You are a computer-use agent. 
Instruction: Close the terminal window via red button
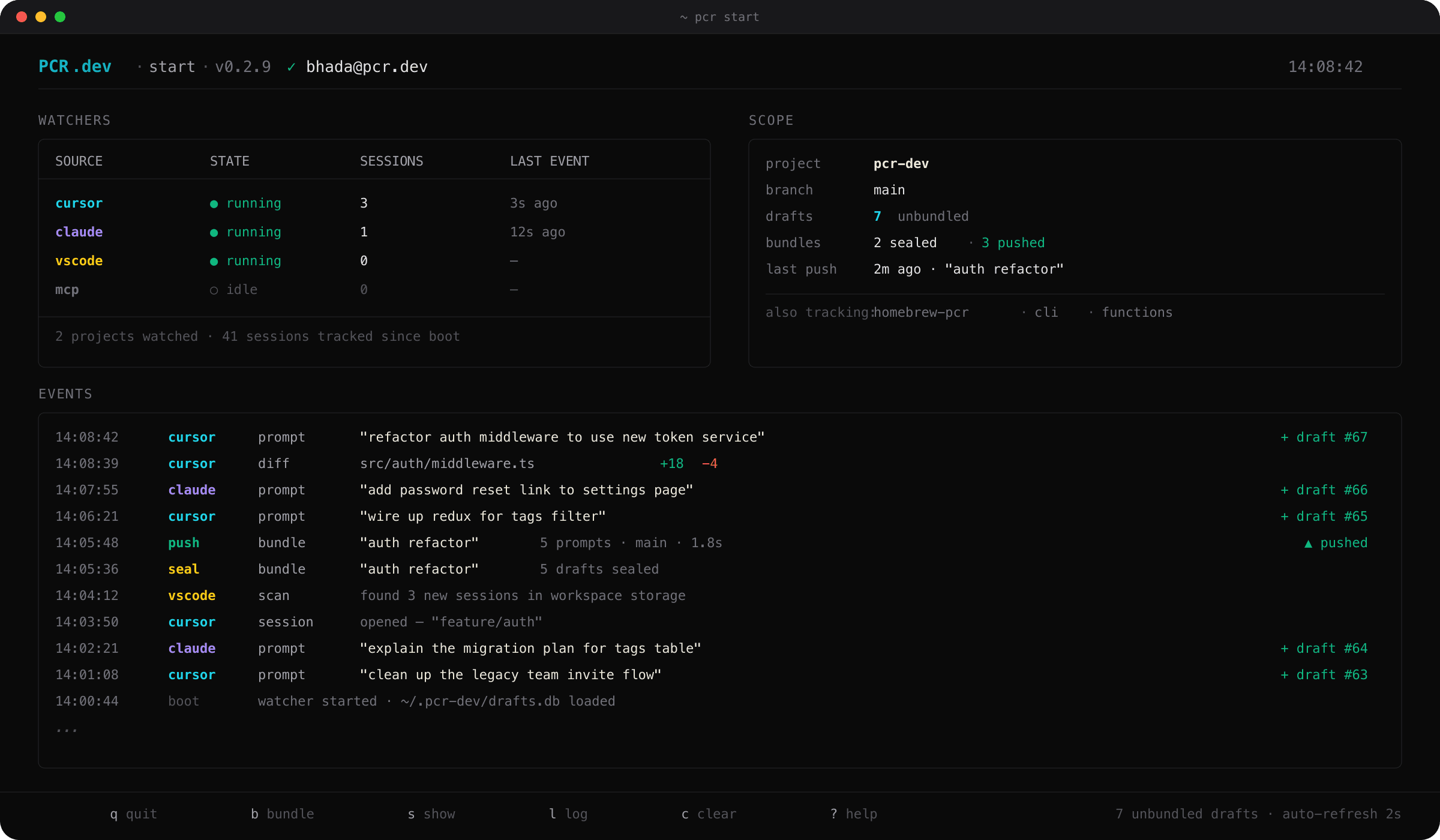point(22,17)
